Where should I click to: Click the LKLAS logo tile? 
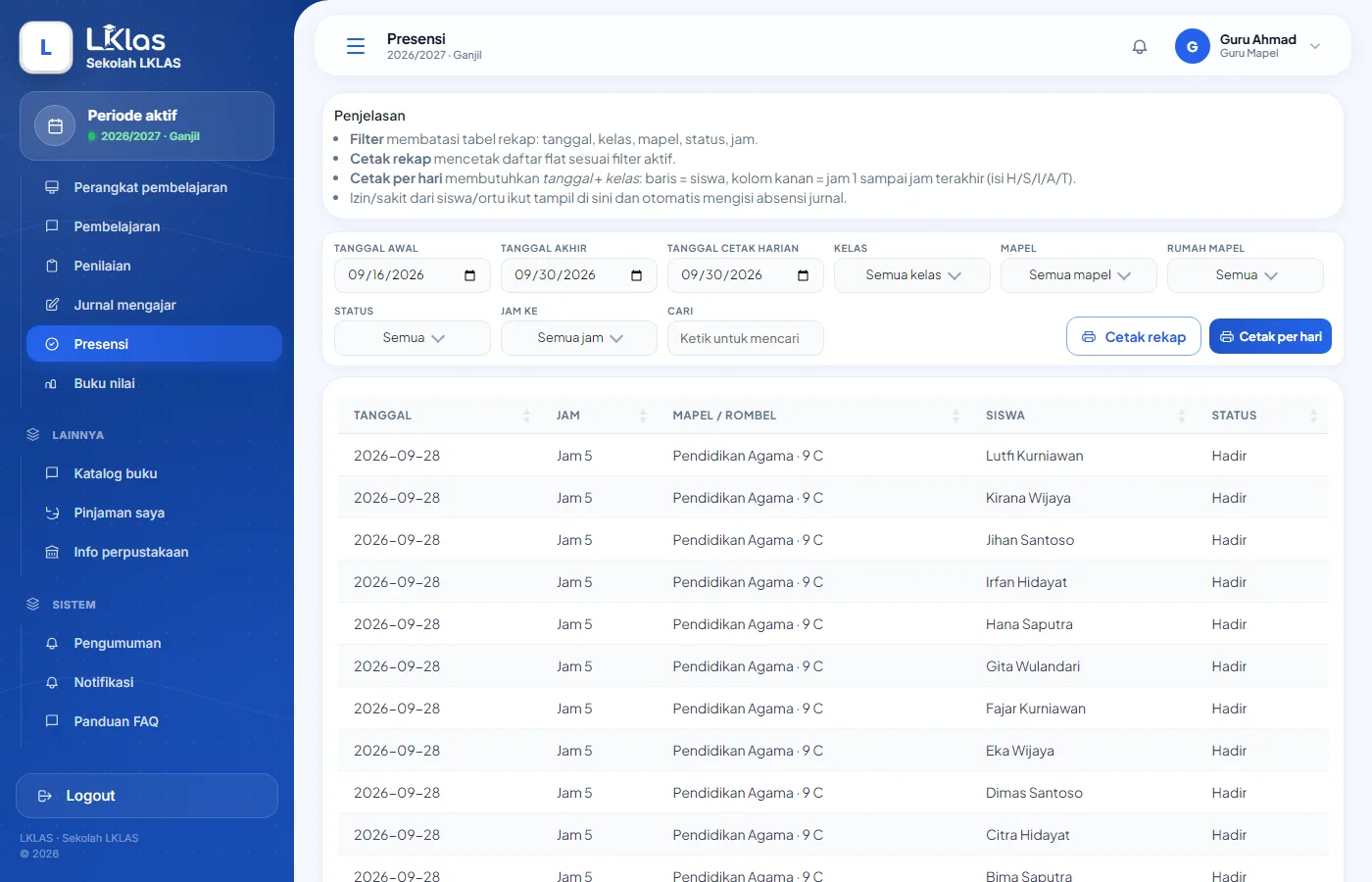(46, 47)
